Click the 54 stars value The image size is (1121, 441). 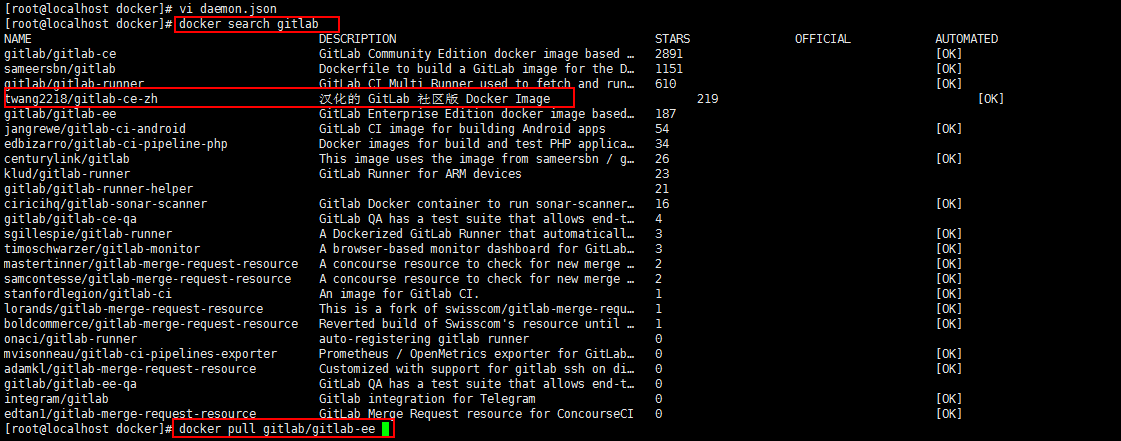coord(661,129)
